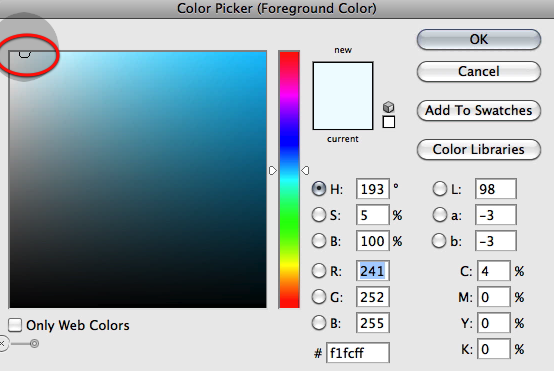554x371 pixels.
Task: Click the small web-safe white swatch
Action: click(x=389, y=122)
